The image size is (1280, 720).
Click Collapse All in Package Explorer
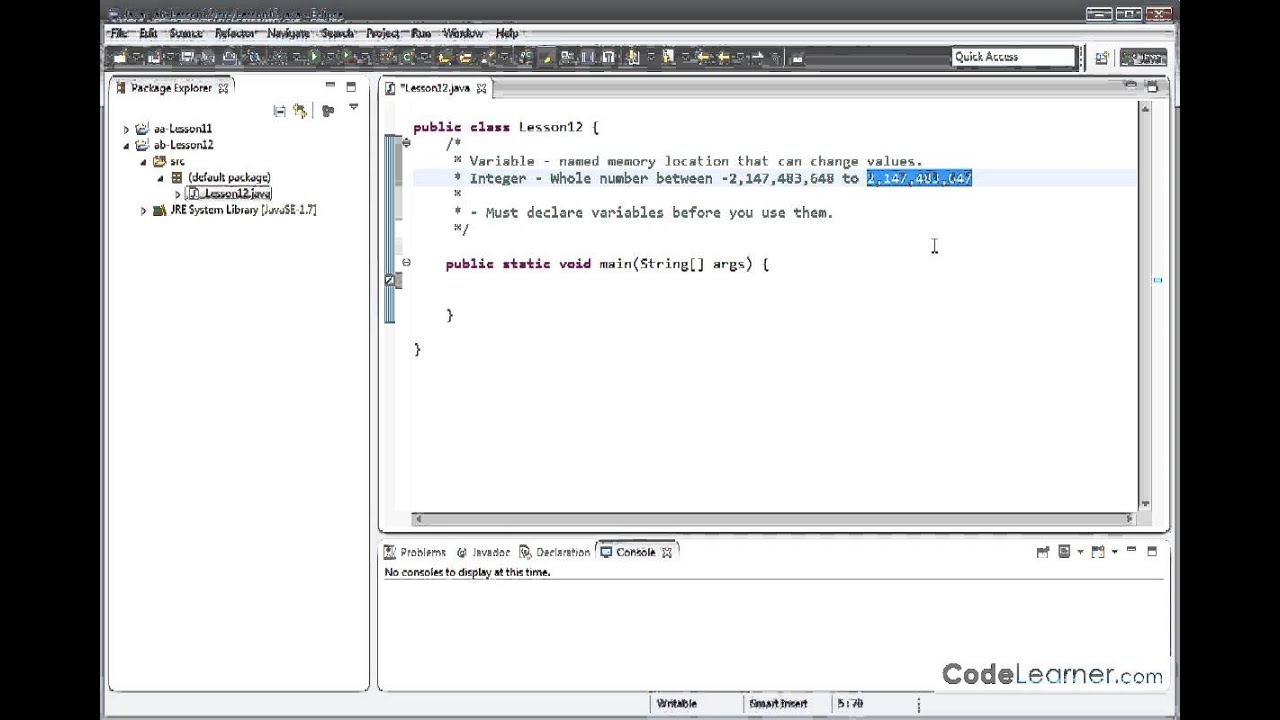tap(279, 111)
